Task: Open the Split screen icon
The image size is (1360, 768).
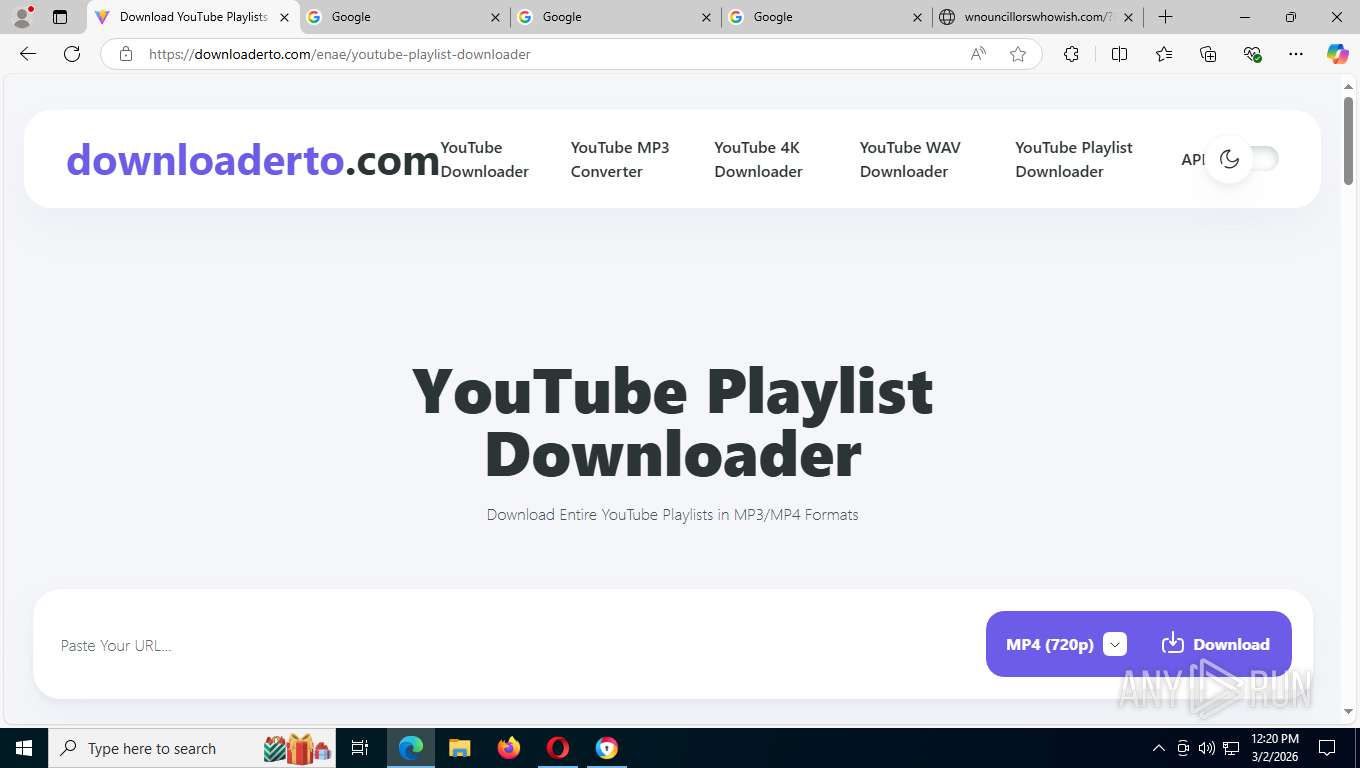Action: pyautogui.click(x=1119, y=54)
